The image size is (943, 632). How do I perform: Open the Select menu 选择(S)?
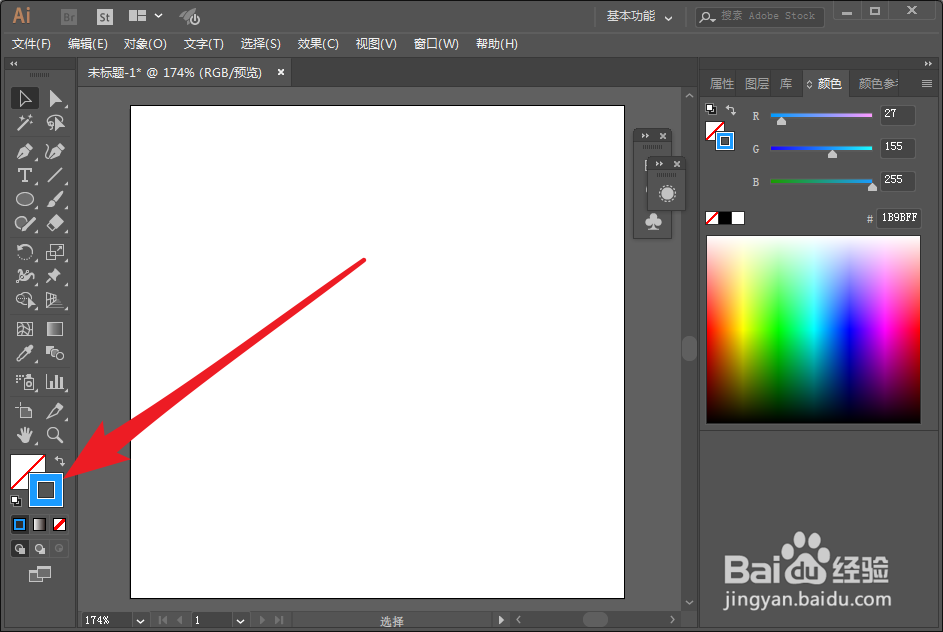pos(260,44)
